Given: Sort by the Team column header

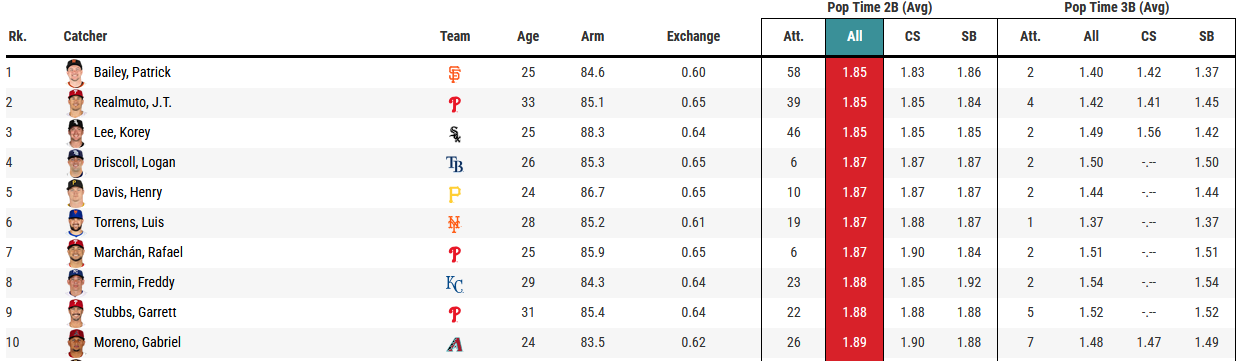Looking at the screenshot, I should 455,37.
